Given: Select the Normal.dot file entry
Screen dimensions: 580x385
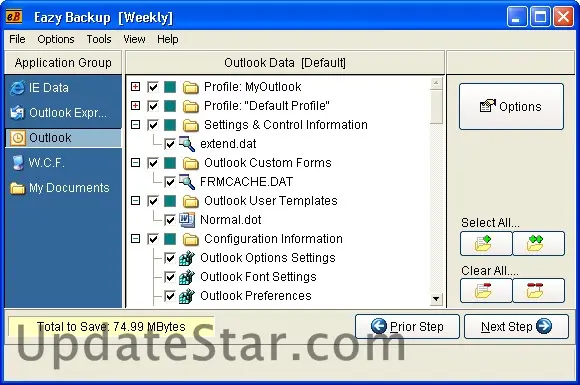Looking at the screenshot, I should point(231,220).
